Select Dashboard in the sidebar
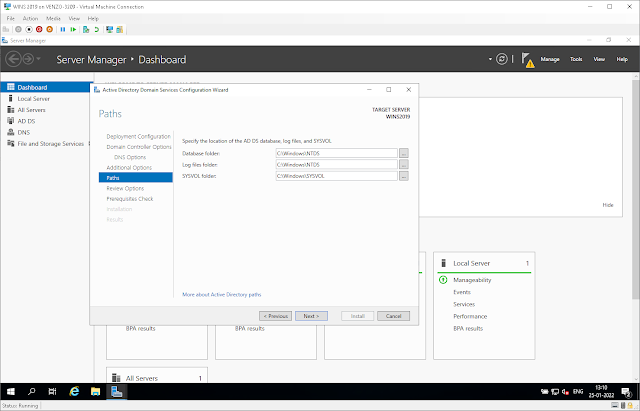 (x=47, y=87)
